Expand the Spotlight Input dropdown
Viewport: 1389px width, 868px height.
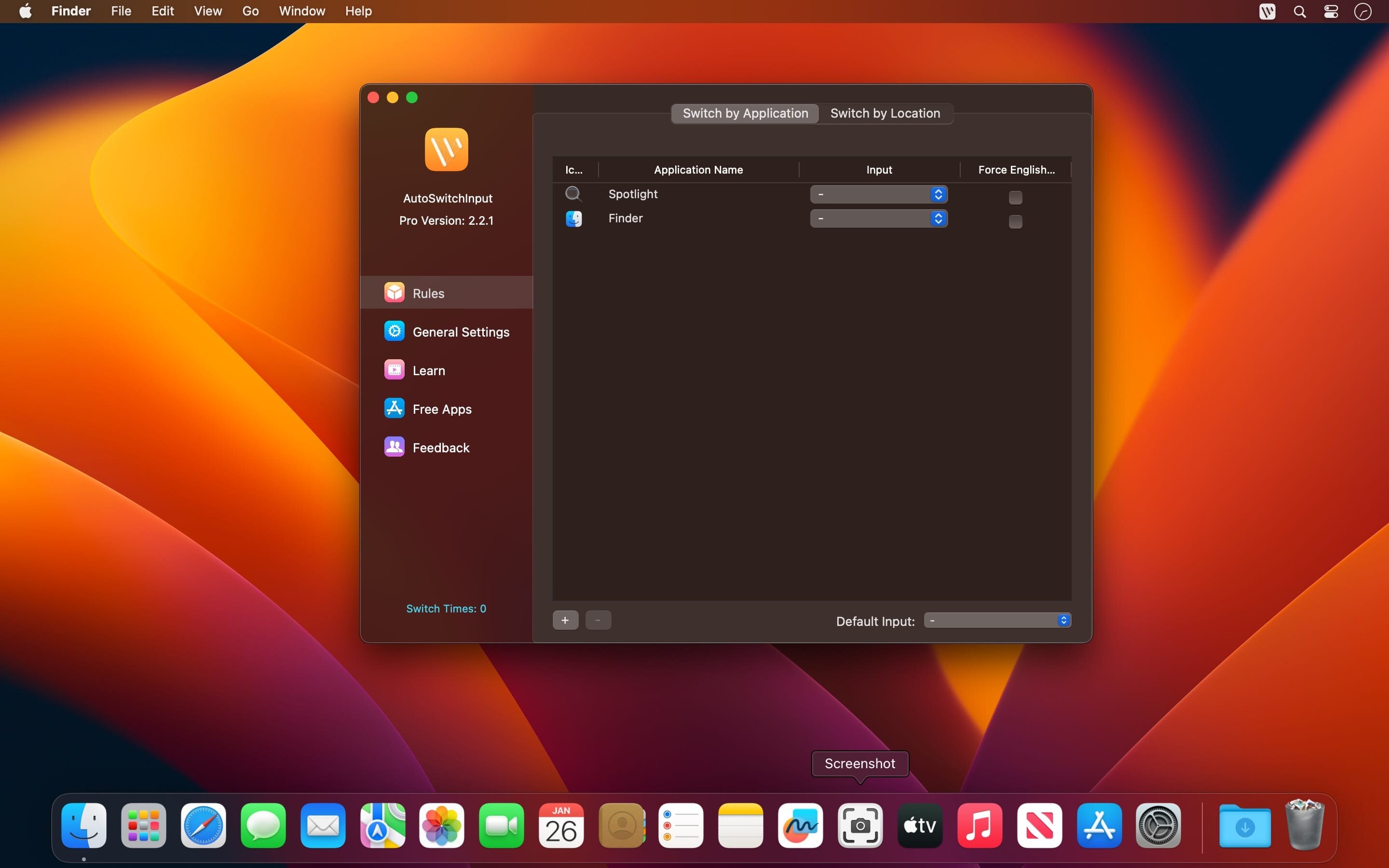coord(878,195)
